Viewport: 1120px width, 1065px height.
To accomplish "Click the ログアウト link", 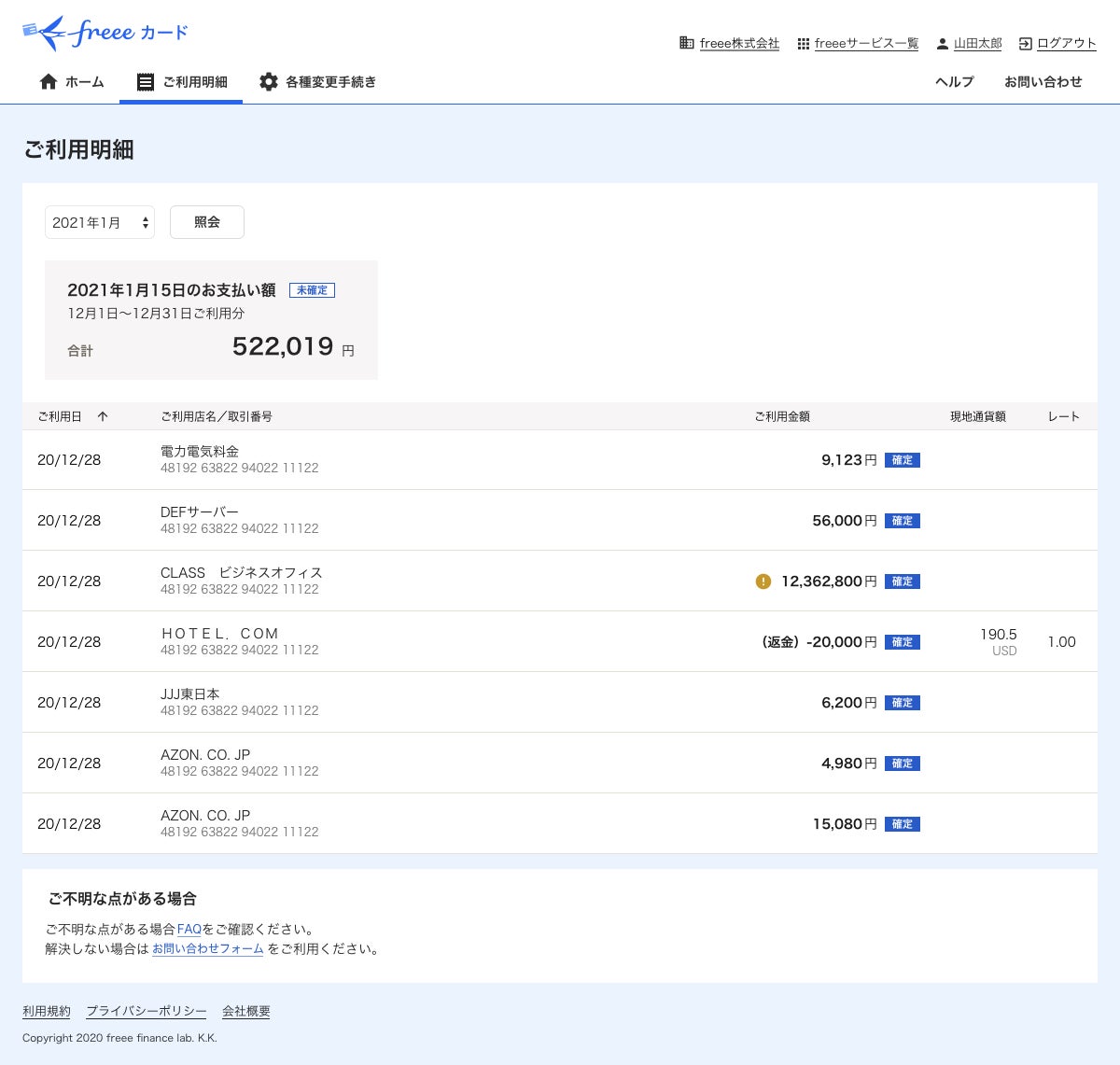I will [x=1067, y=44].
